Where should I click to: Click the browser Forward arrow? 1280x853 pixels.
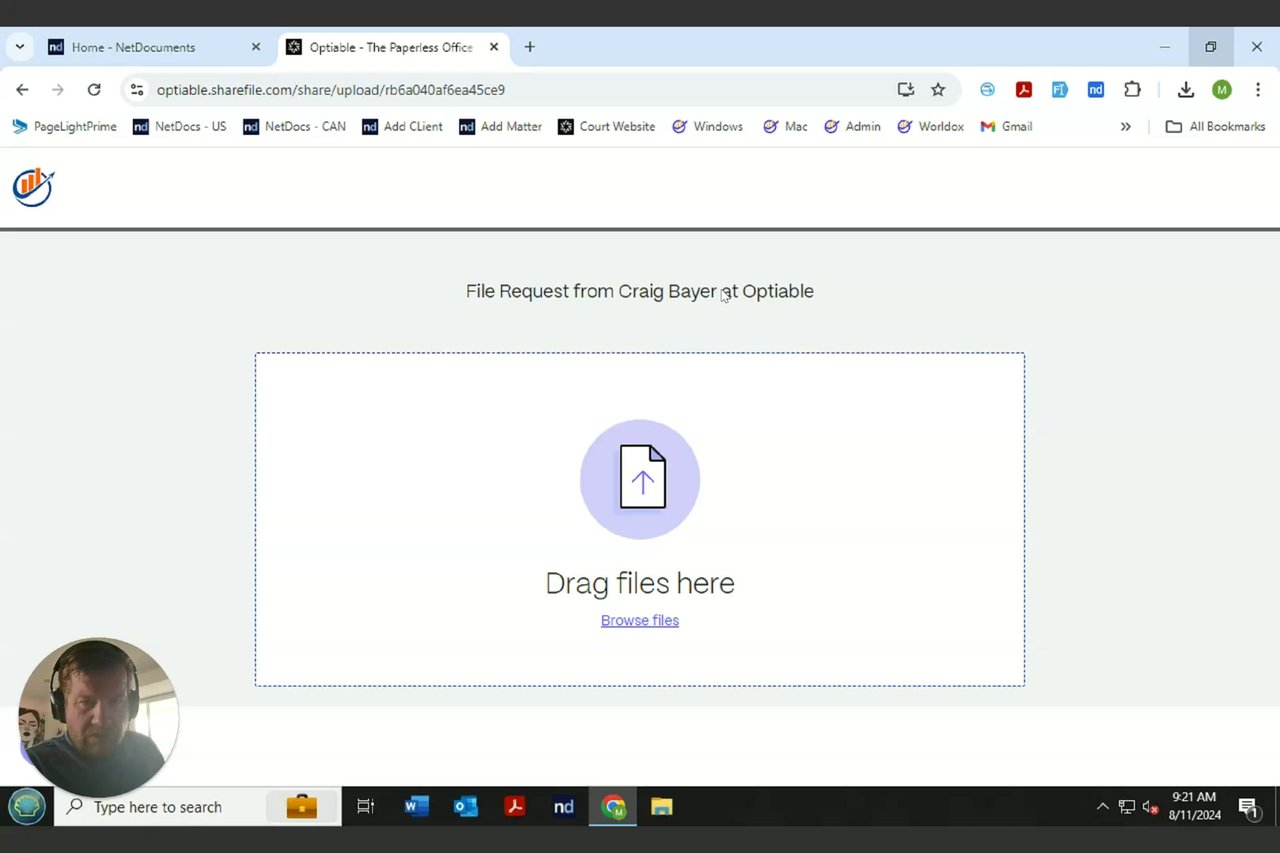(58, 90)
